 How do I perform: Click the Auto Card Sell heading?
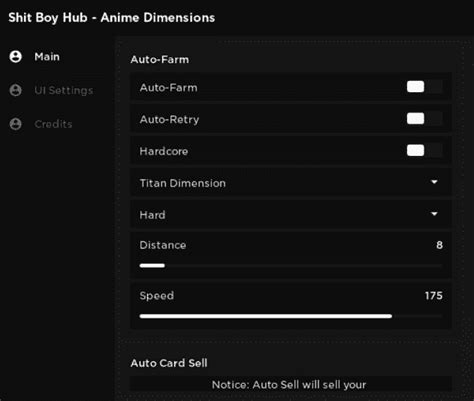pyautogui.click(x=169, y=363)
